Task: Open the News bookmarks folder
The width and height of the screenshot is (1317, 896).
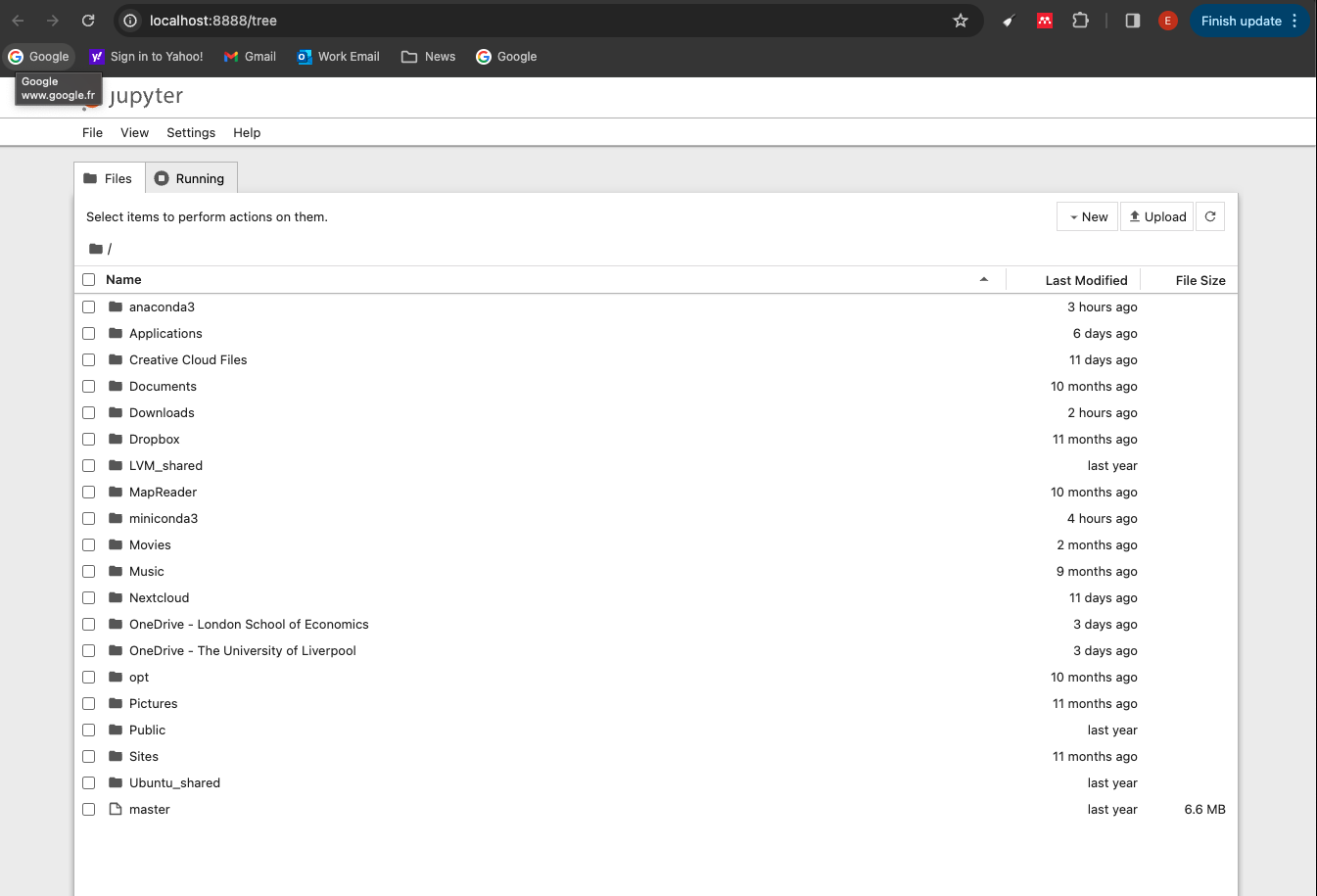Action: (x=429, y=57)
